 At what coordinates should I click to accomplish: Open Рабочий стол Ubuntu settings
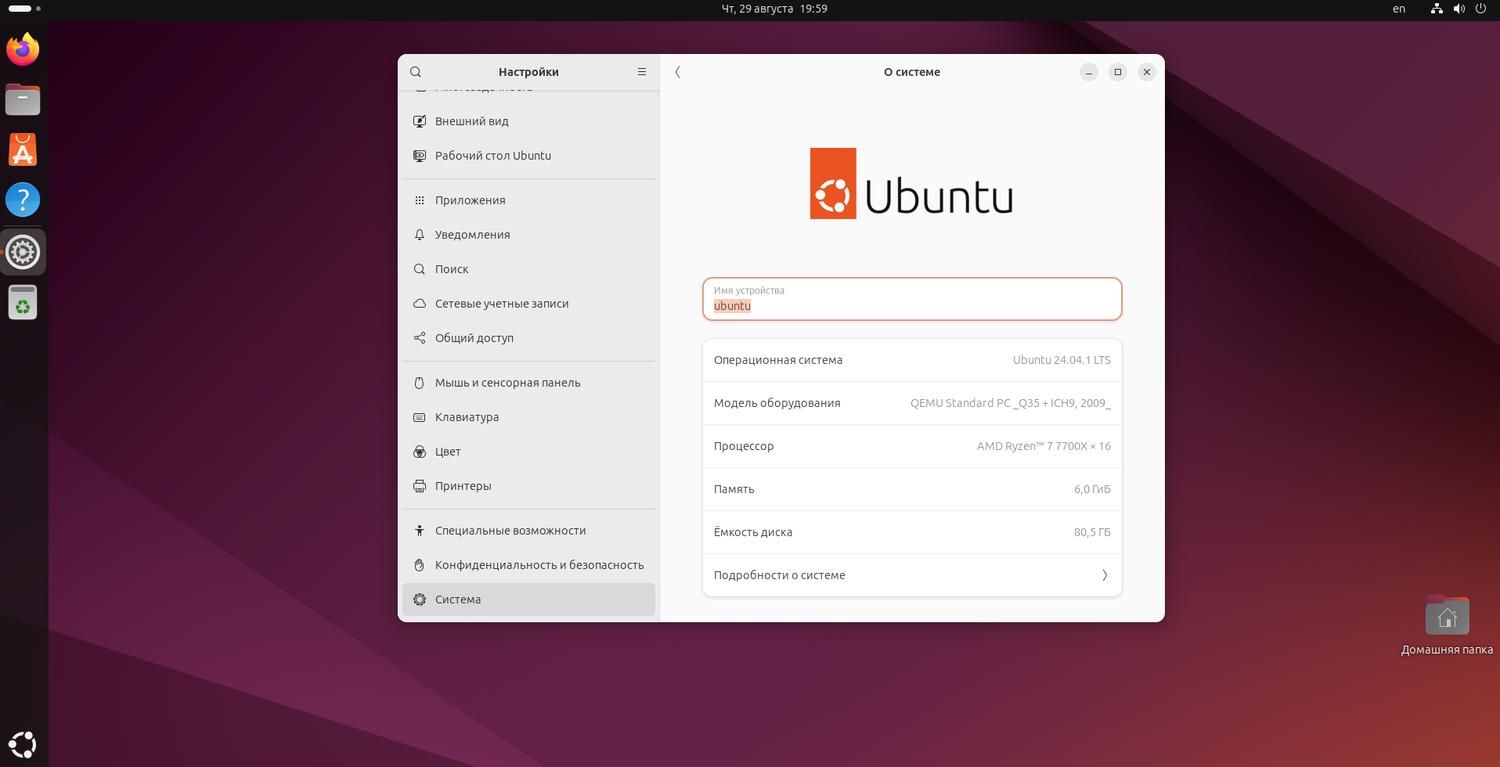(528, 156)
